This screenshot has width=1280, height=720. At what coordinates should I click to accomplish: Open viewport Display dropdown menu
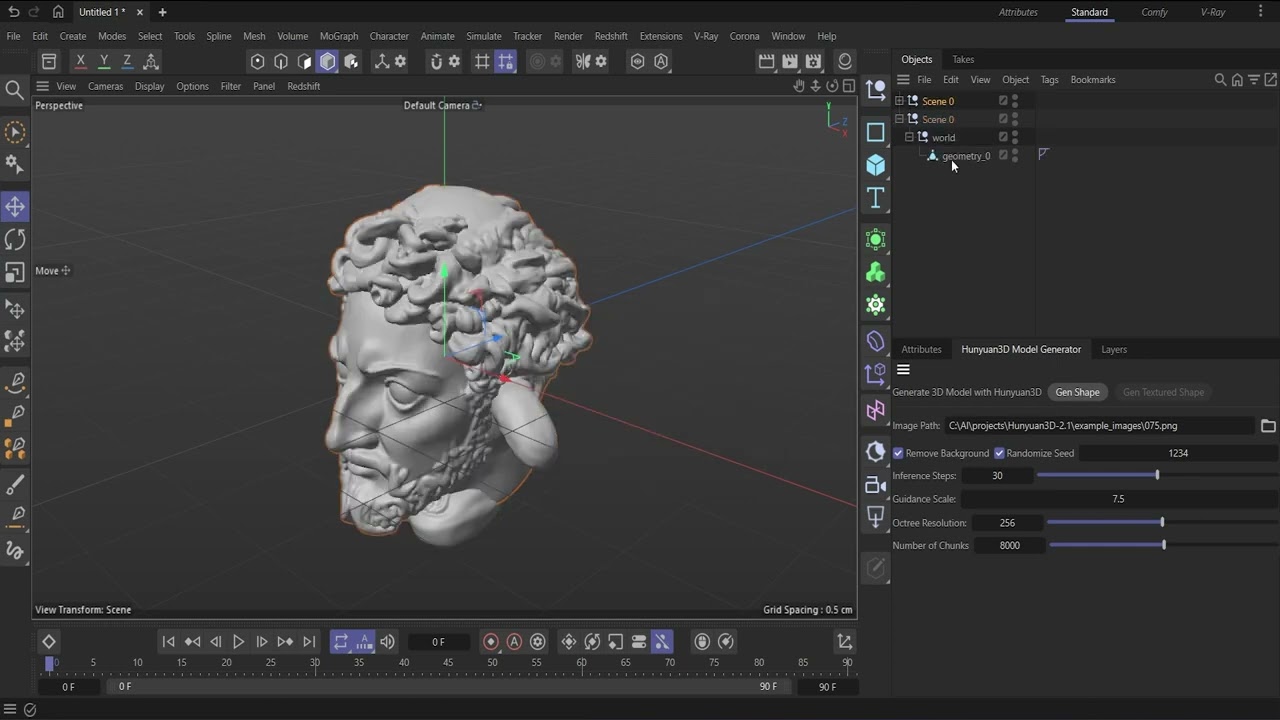tap(149, 86)
